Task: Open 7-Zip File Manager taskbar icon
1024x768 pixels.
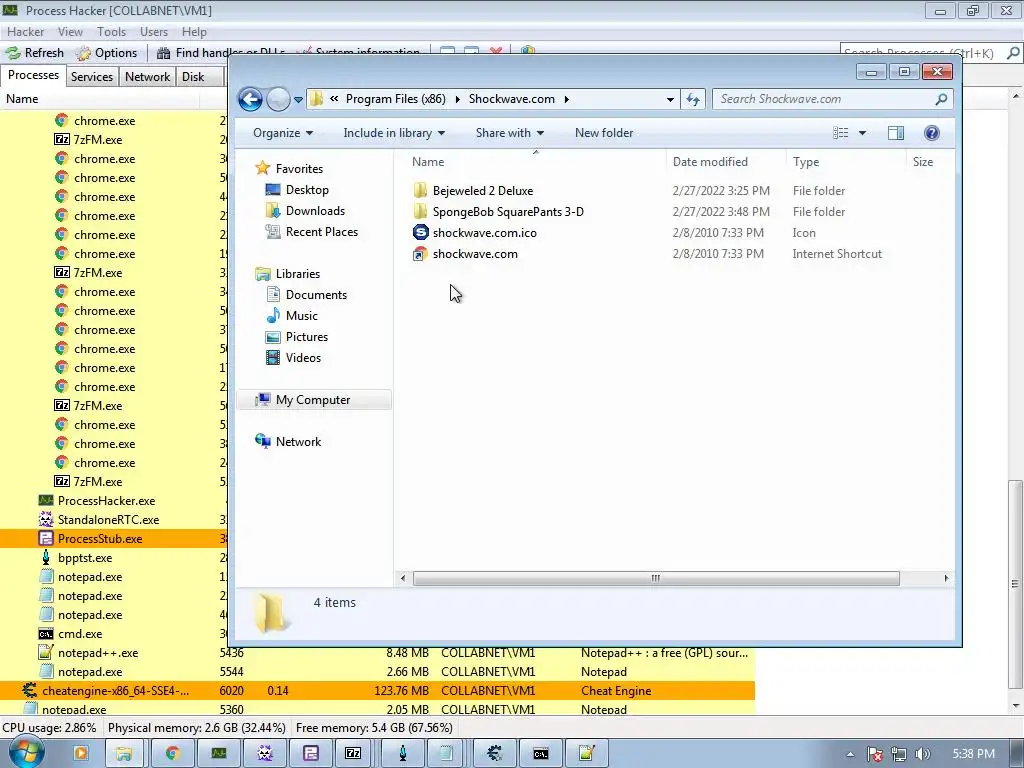Action: (353, 754)
